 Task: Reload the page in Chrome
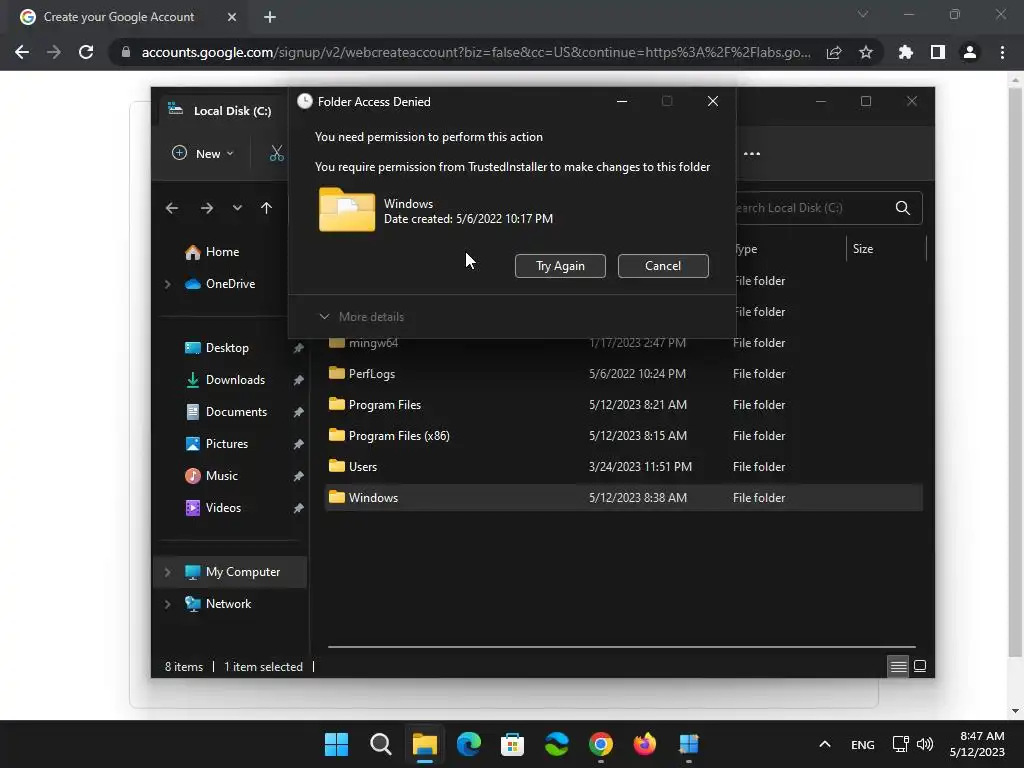click(x=86, y=52)
